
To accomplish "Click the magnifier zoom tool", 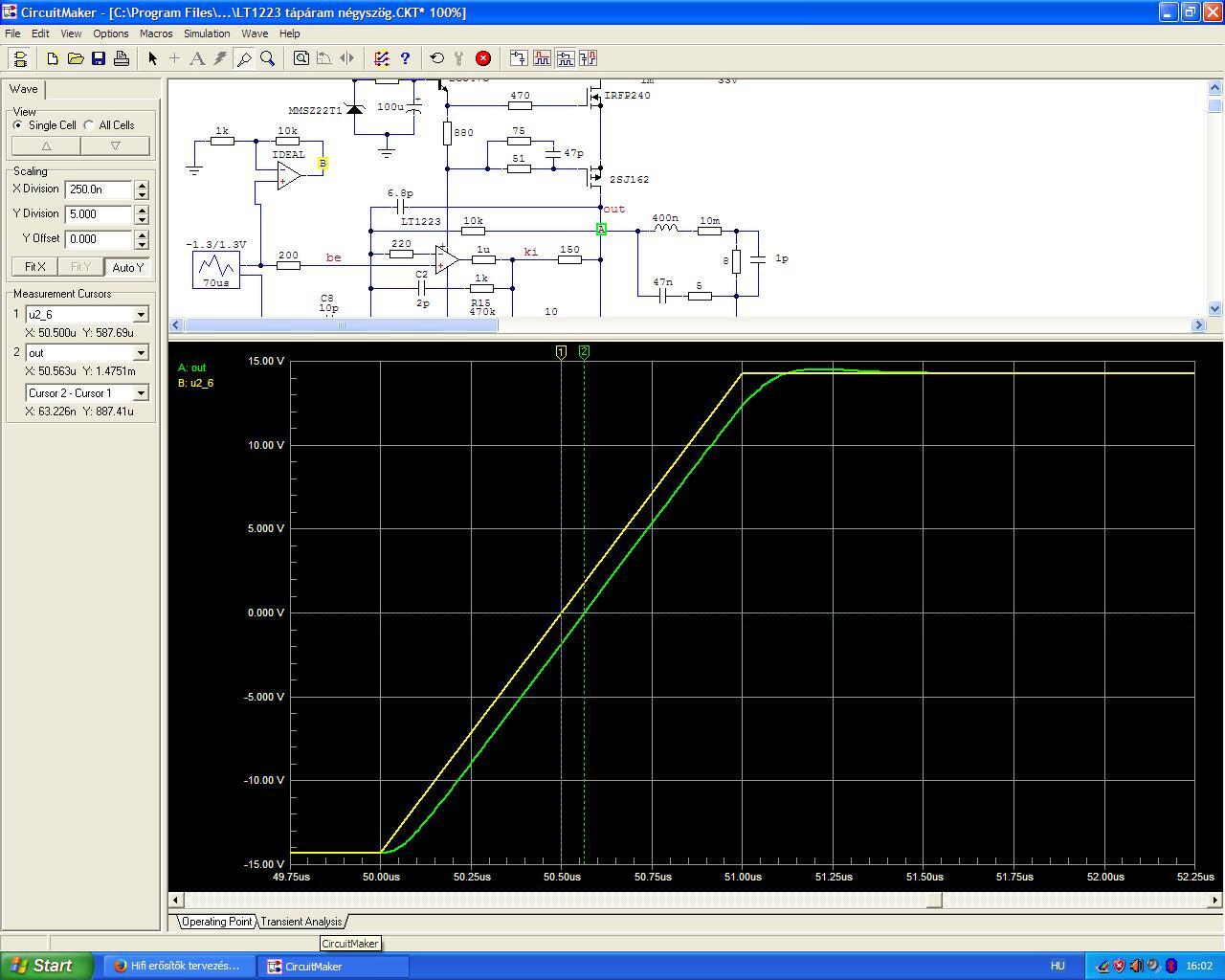I will 268,58.
